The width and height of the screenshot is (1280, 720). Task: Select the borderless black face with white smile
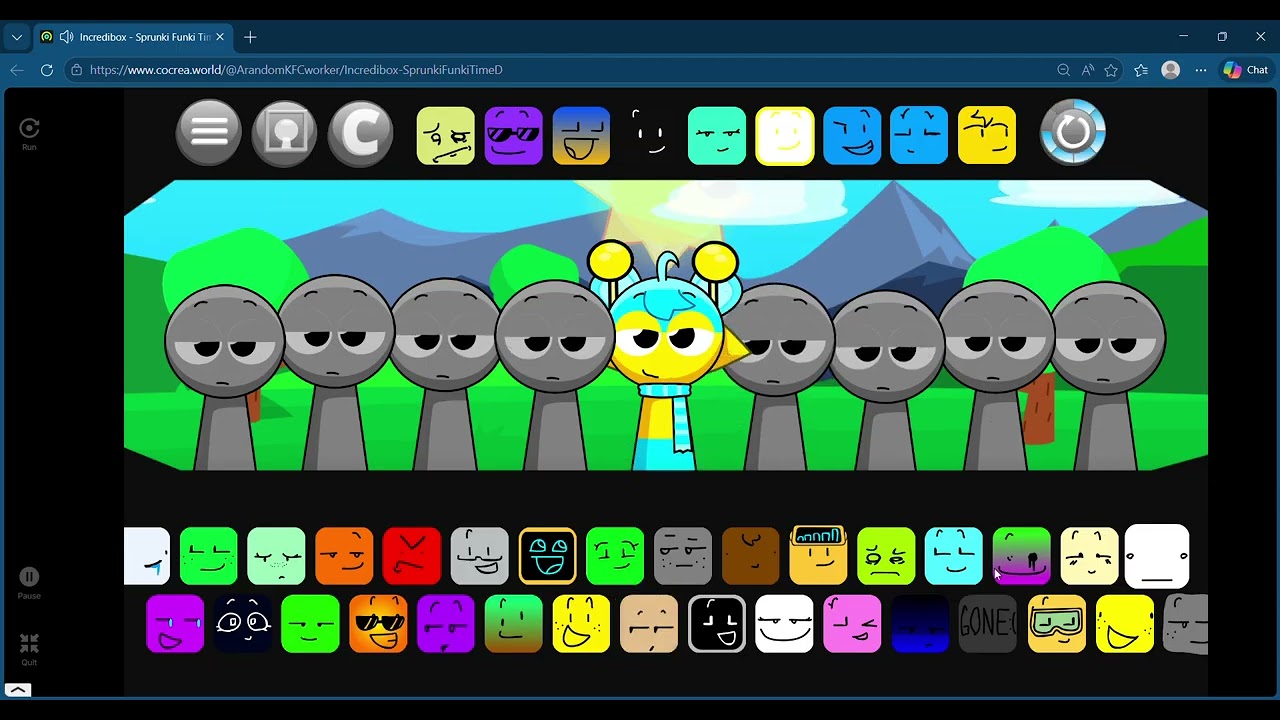(x=649, y=135)
